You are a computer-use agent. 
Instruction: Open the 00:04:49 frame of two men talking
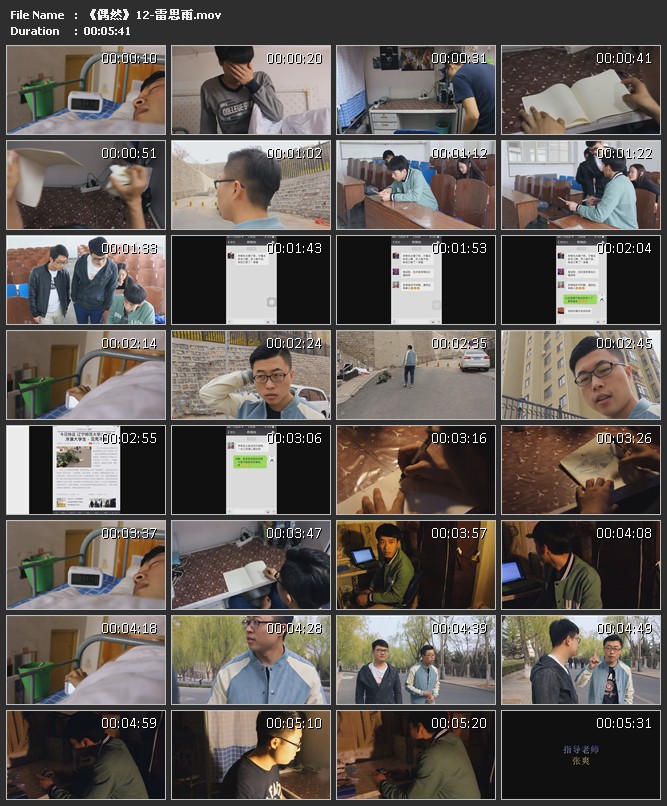(581, 660)
